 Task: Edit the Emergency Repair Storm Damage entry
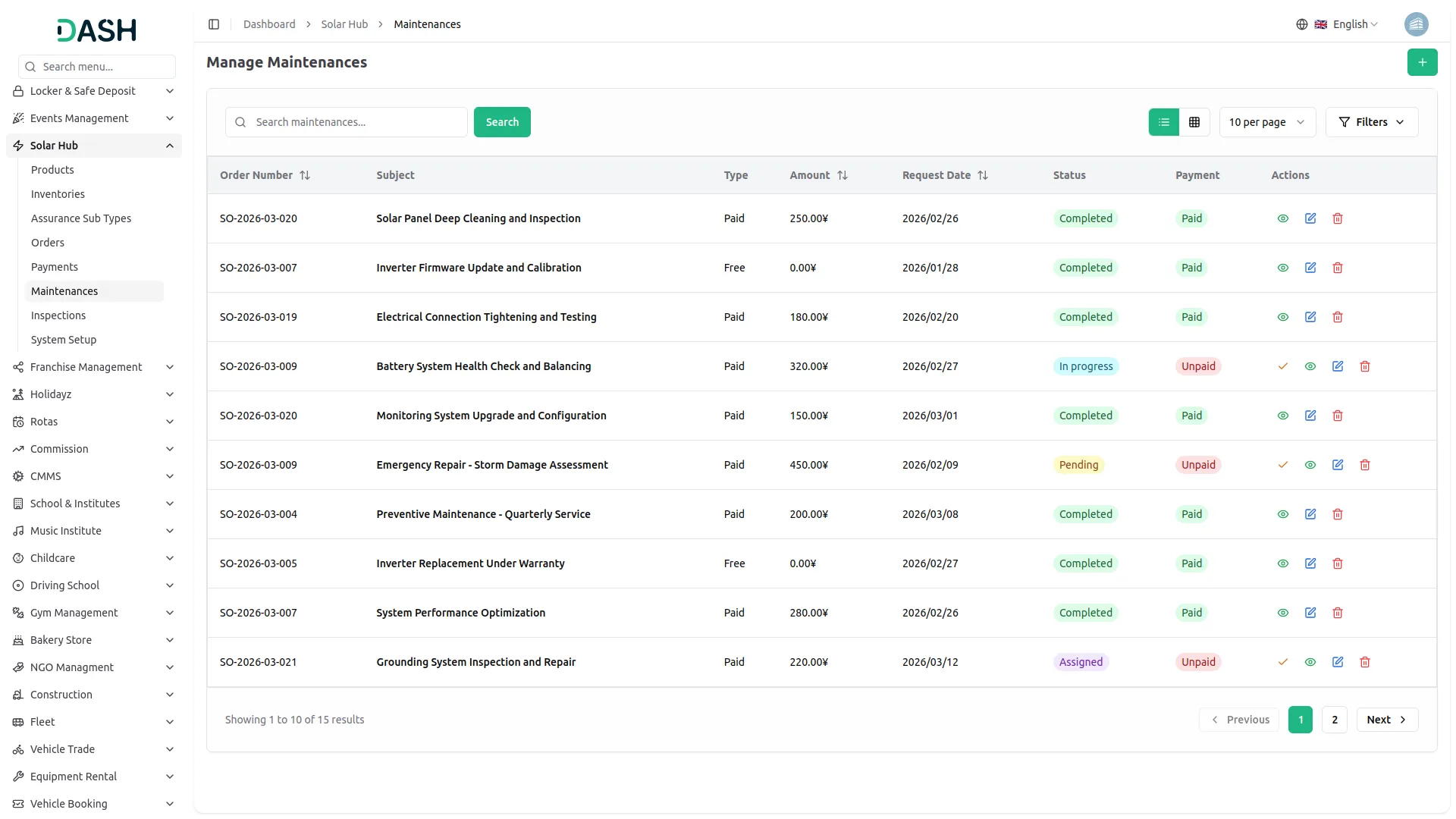click(1338, 465)
